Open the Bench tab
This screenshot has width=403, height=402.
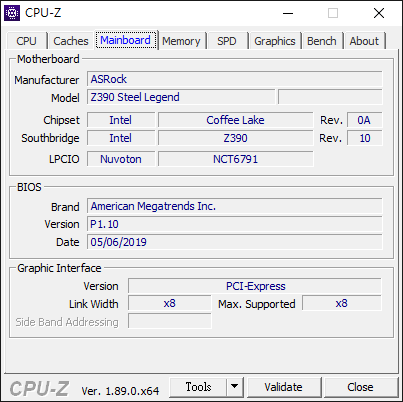pyautogui.click(x=322, y=41)
